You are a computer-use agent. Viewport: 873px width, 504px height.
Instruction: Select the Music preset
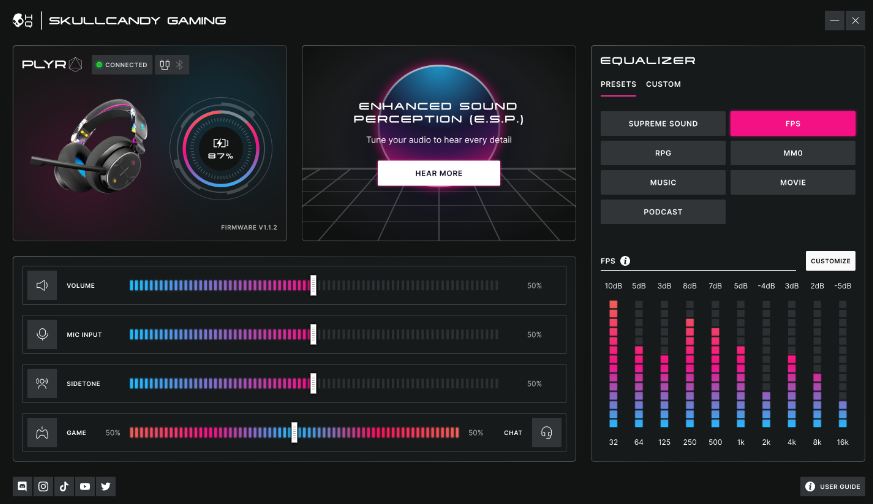pyautogui.click(x=663, y=183)
